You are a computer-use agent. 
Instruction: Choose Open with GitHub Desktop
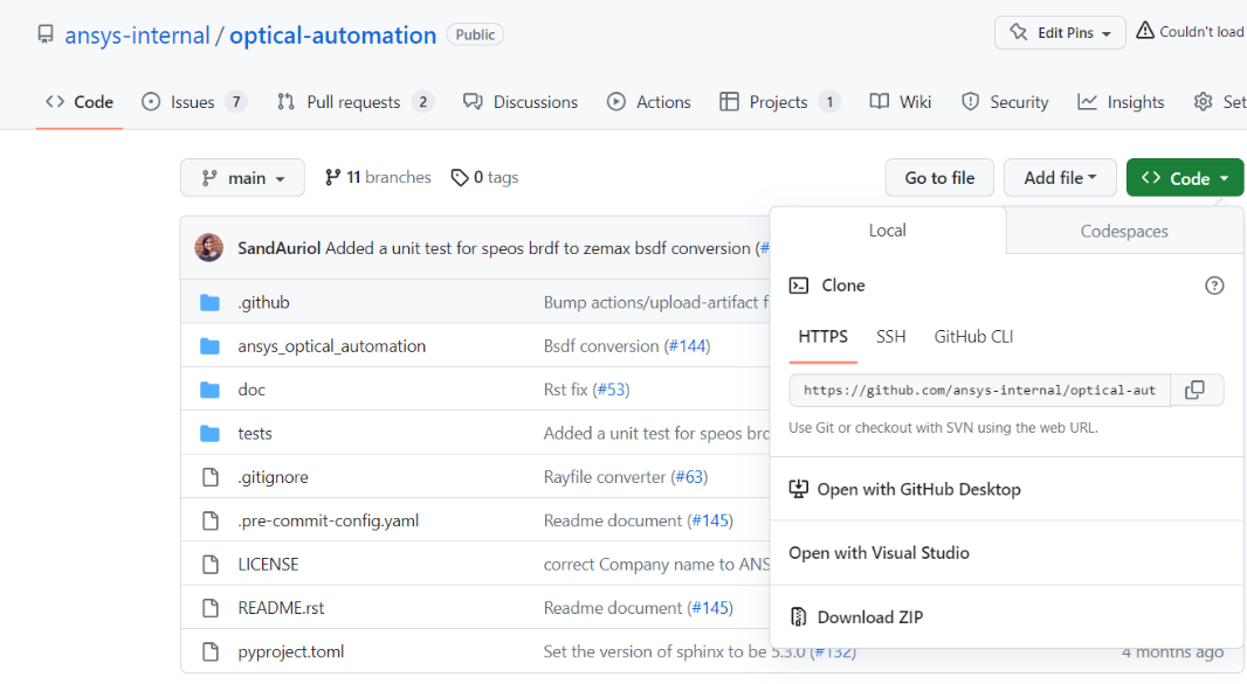click(1007, 489)
